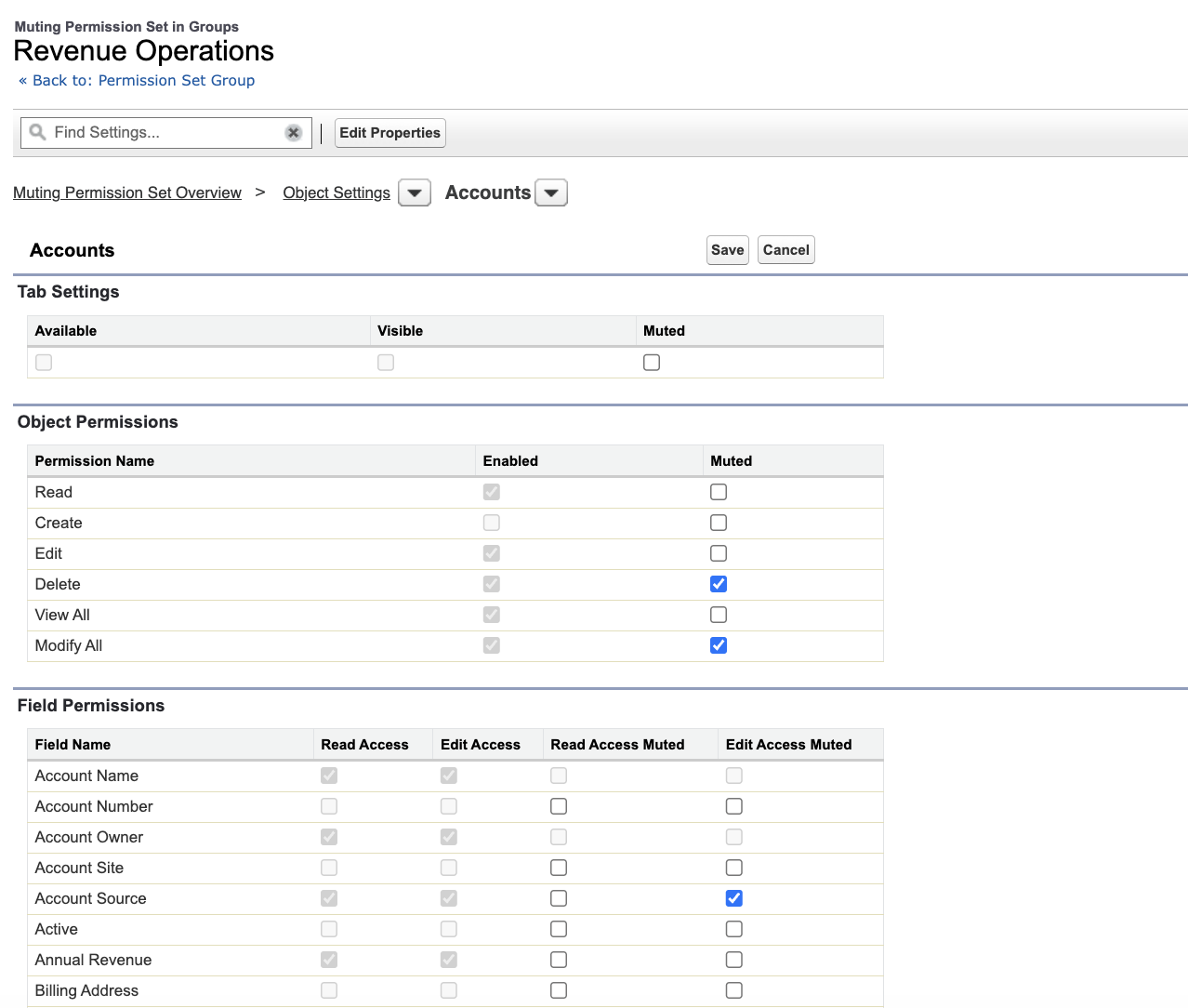Open the Object Settings dropdown arrow
The image size is (1188, 1008).
tap(415, 193)
